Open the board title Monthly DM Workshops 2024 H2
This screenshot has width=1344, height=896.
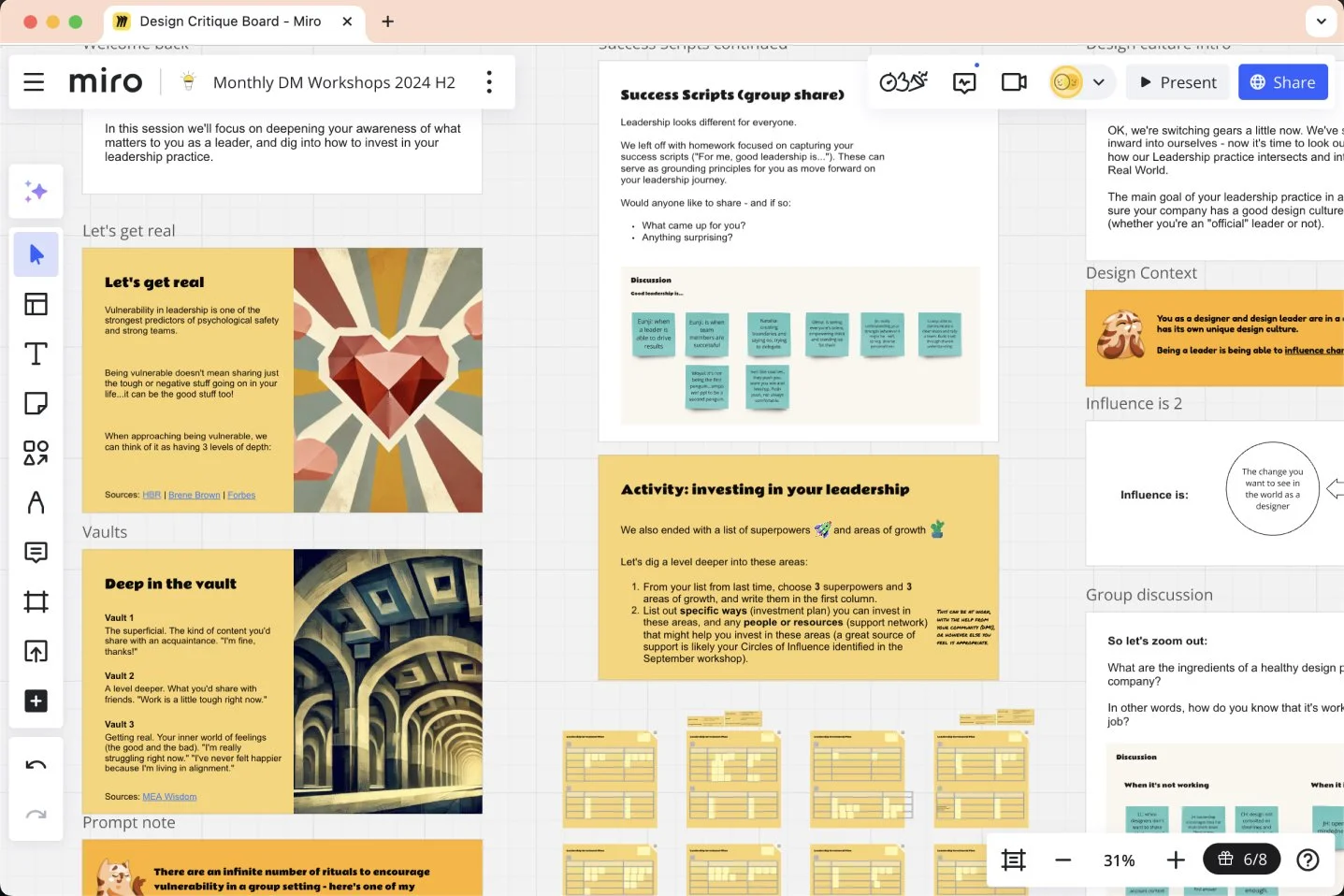334,82
